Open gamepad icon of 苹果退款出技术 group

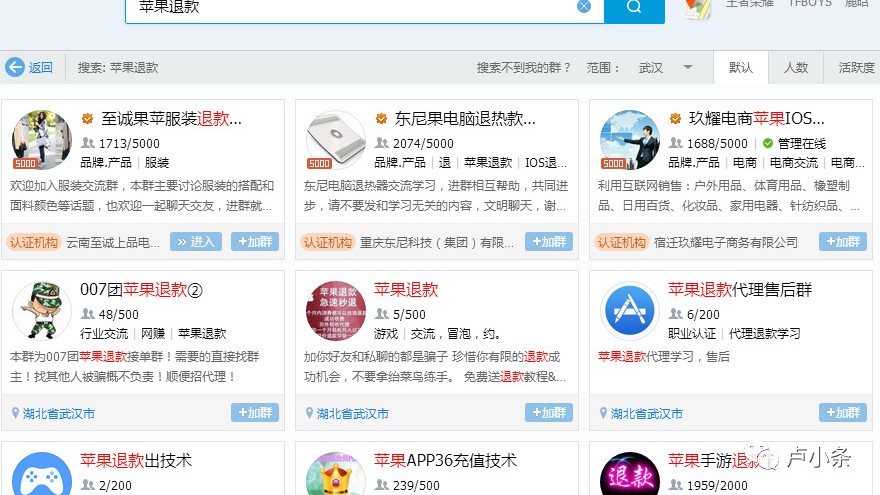coord(42,474)
